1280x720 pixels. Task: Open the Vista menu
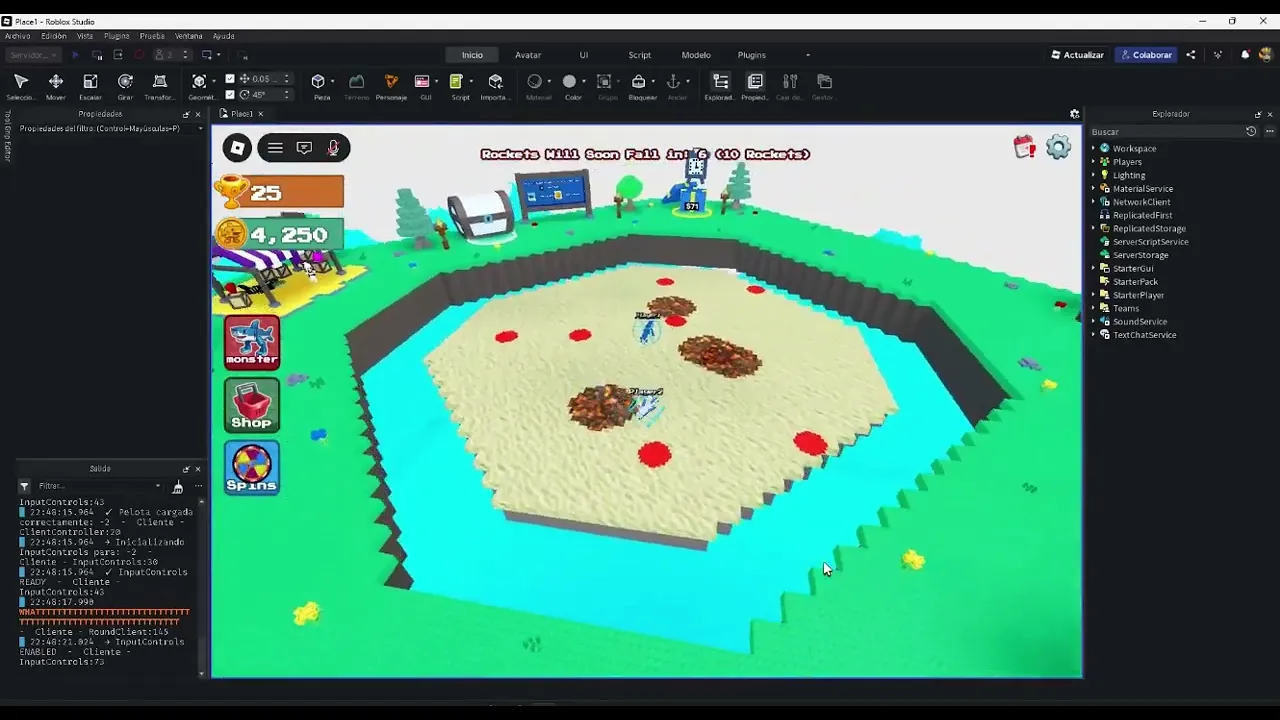pyautogui.click(x=85, y=36)
